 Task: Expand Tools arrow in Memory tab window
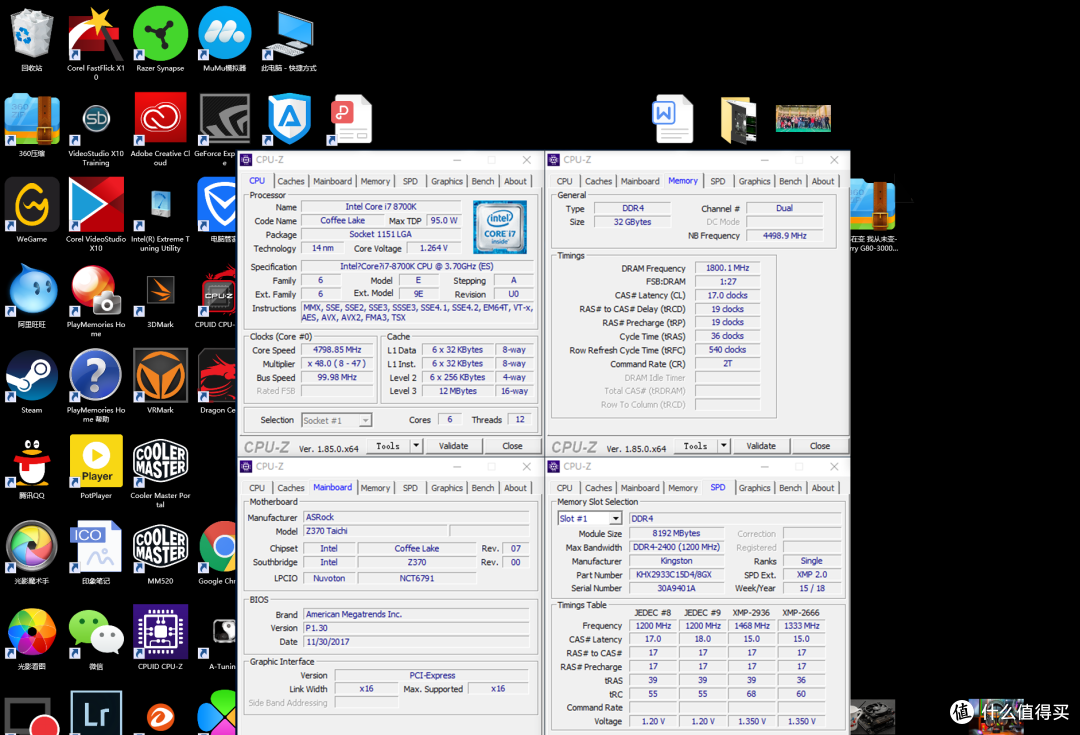pyautogui.click(x=723, y=446)
